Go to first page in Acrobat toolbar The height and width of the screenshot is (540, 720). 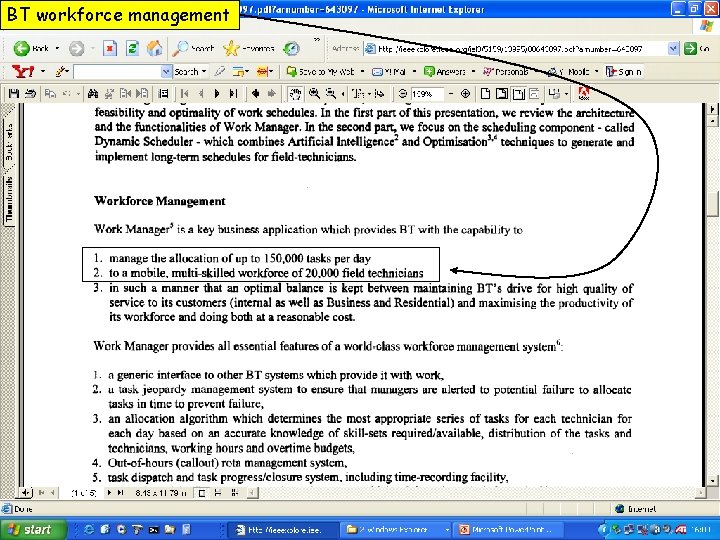pos(184,94)
